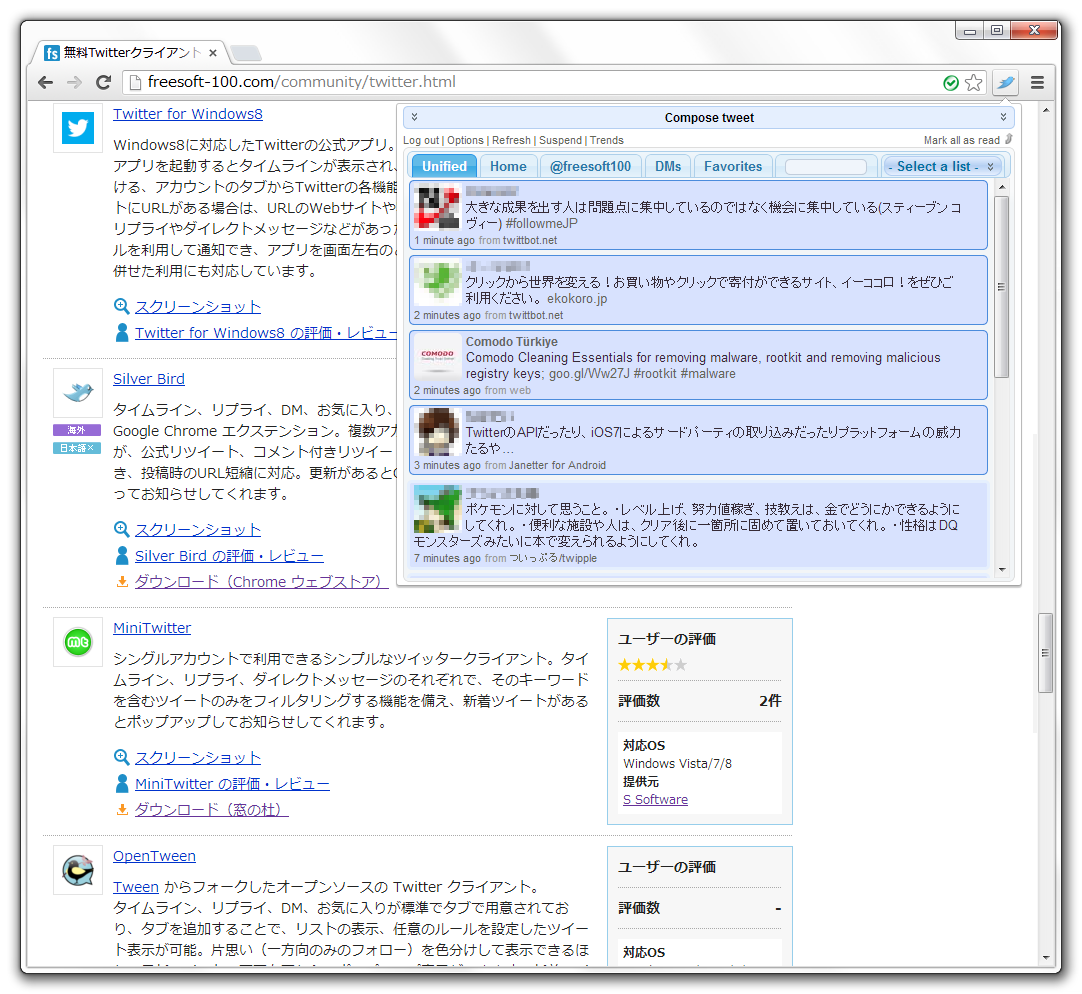Click the OpenTween bird logo icon

(x=78, y=870)
